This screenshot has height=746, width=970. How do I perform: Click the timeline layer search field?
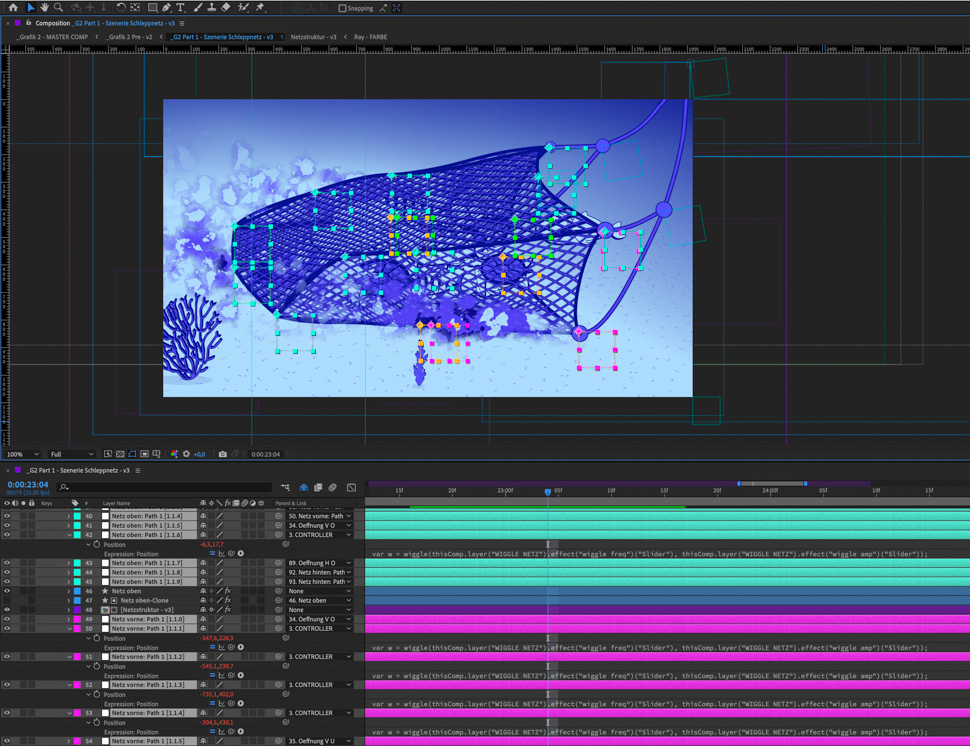(x=165, y=488)
